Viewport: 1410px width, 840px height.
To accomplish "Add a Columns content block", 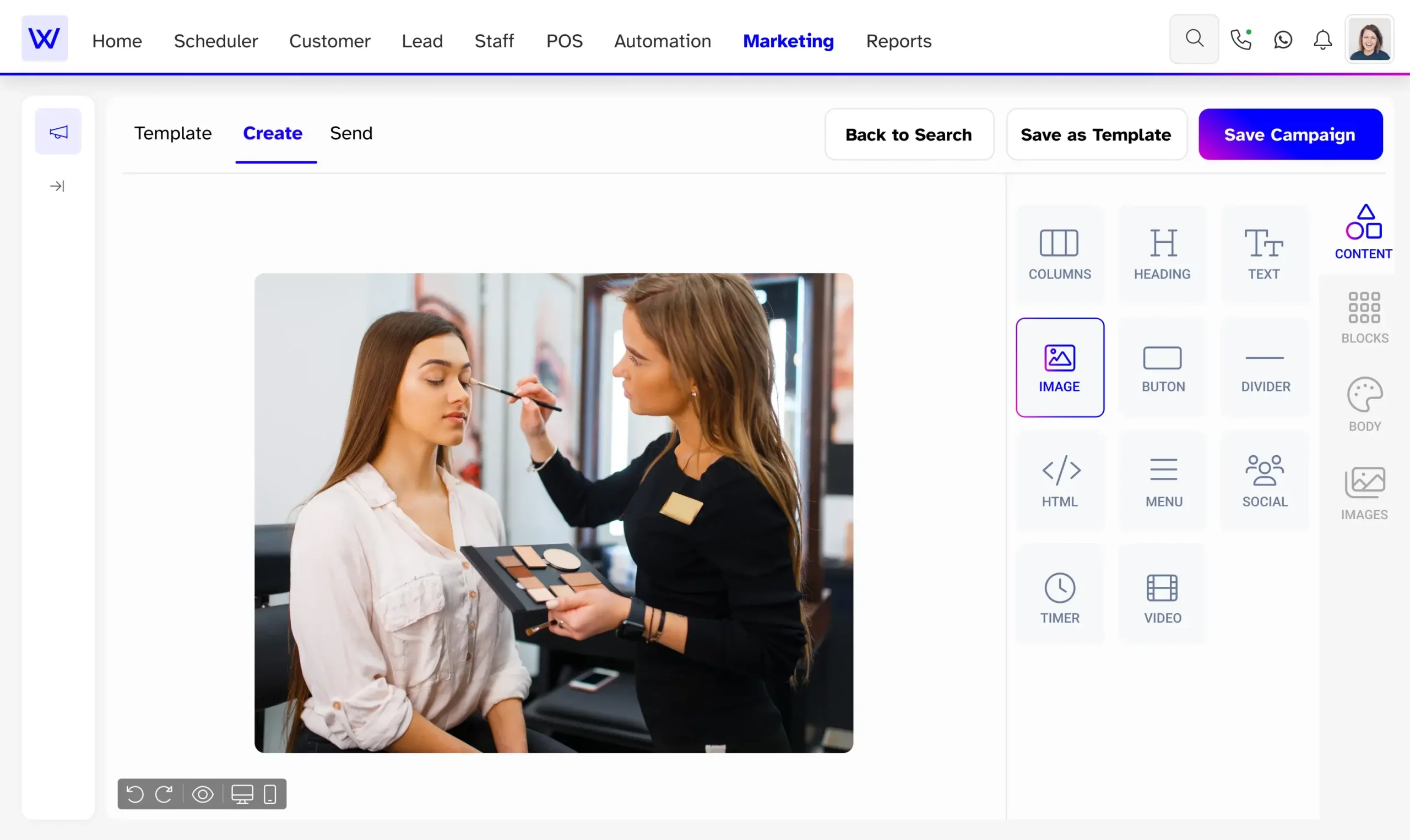I will 1060,254.
